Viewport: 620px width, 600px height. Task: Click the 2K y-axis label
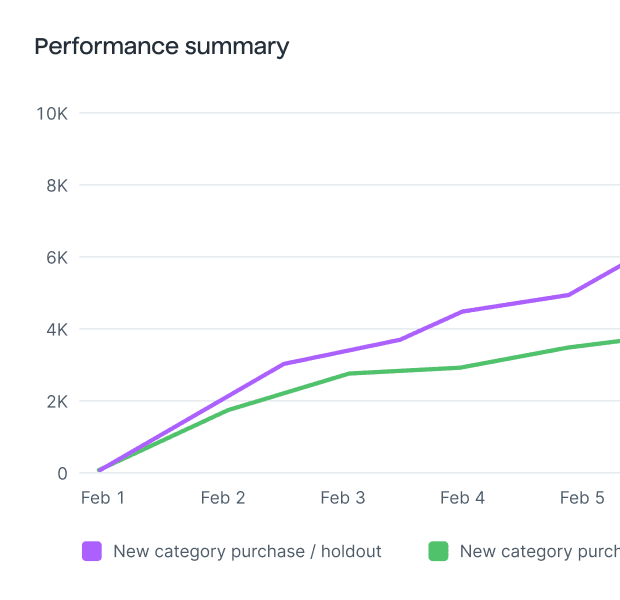pos(56,401)
